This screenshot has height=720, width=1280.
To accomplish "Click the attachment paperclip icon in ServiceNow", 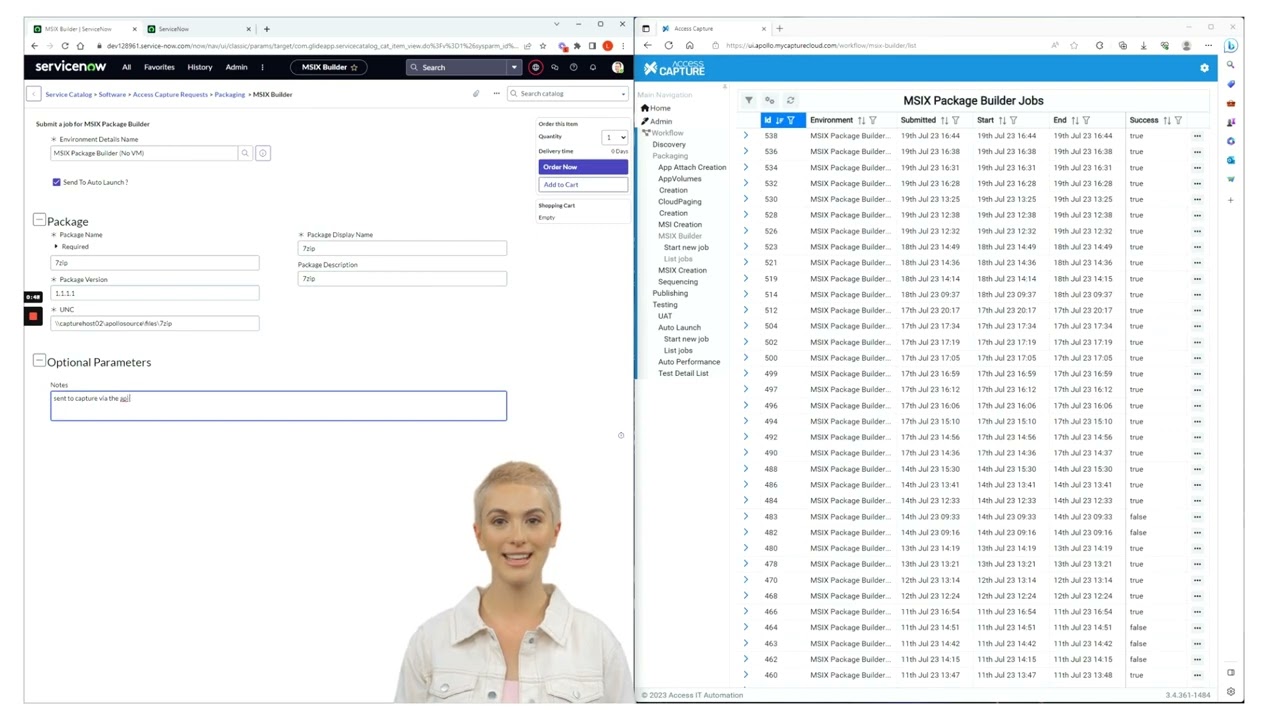I will [476, 94].
